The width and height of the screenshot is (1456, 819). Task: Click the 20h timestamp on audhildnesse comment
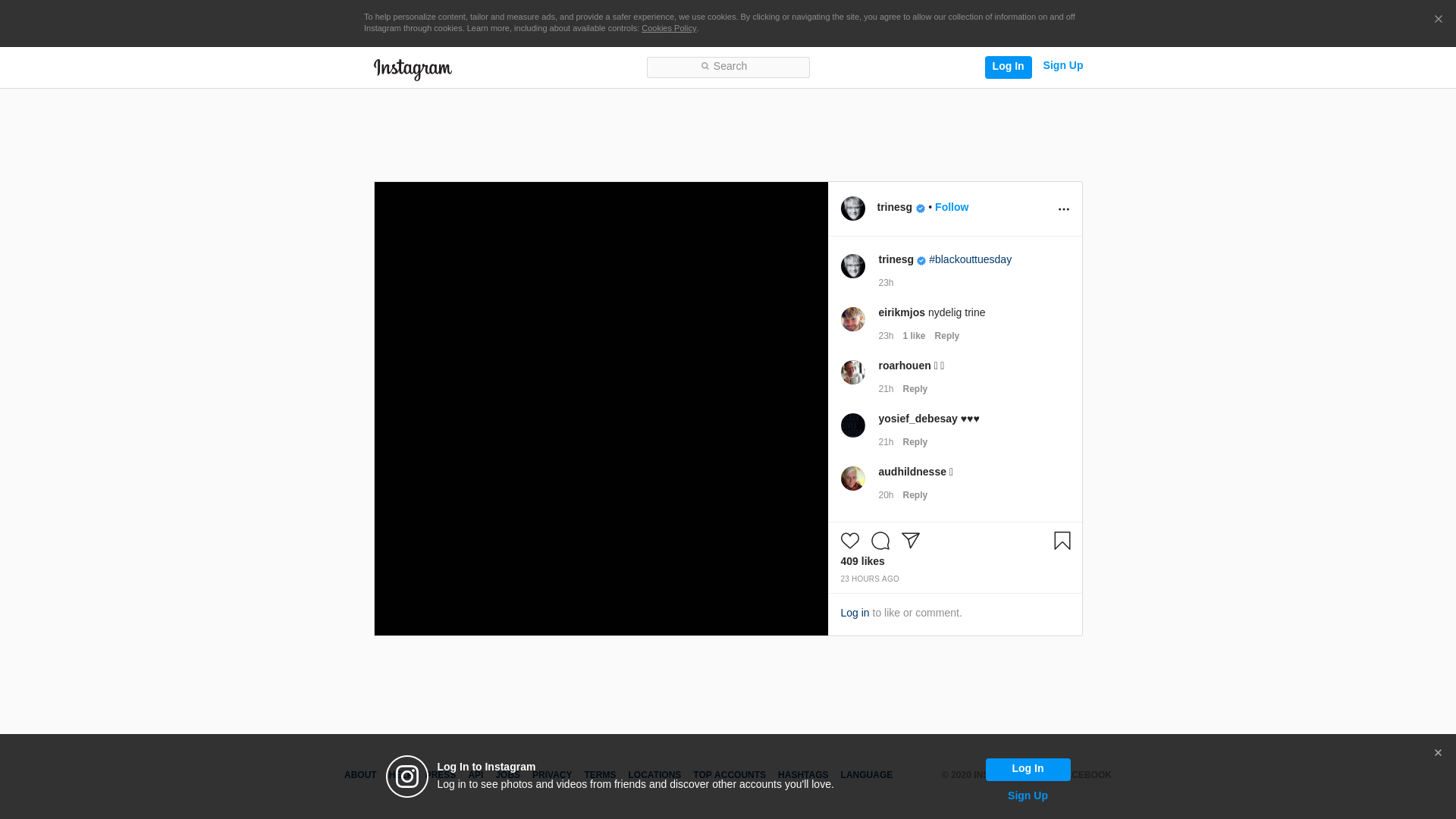[886, 495]
